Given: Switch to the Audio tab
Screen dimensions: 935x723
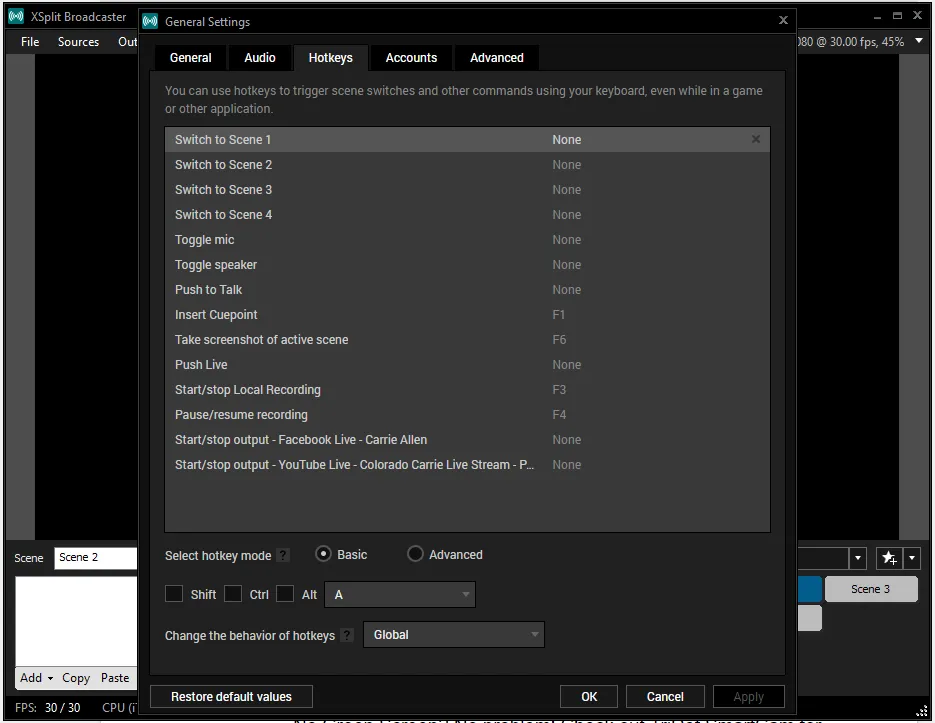Looking at the screenshot, I should pos(259,58).
